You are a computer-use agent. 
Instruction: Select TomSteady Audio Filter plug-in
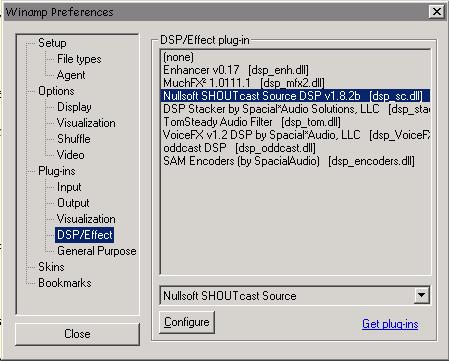(x=295, y=122)
